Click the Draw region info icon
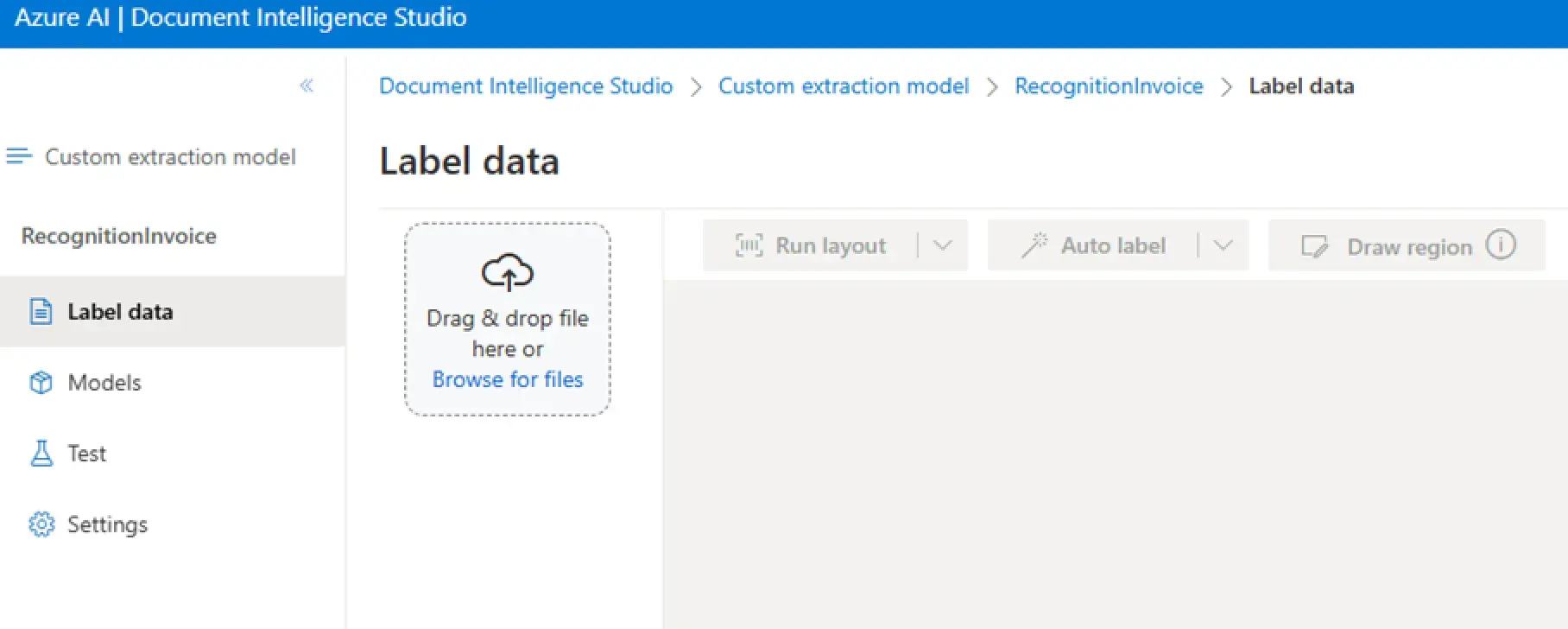 coord(1501,245)
